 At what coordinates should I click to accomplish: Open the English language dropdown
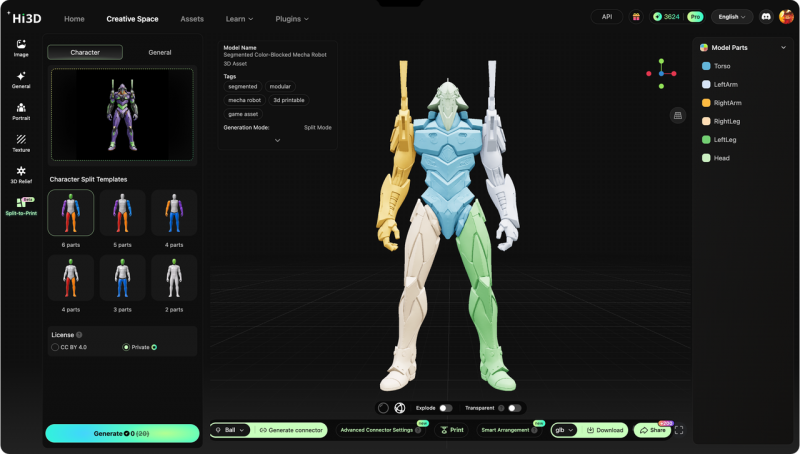point(732,17)
